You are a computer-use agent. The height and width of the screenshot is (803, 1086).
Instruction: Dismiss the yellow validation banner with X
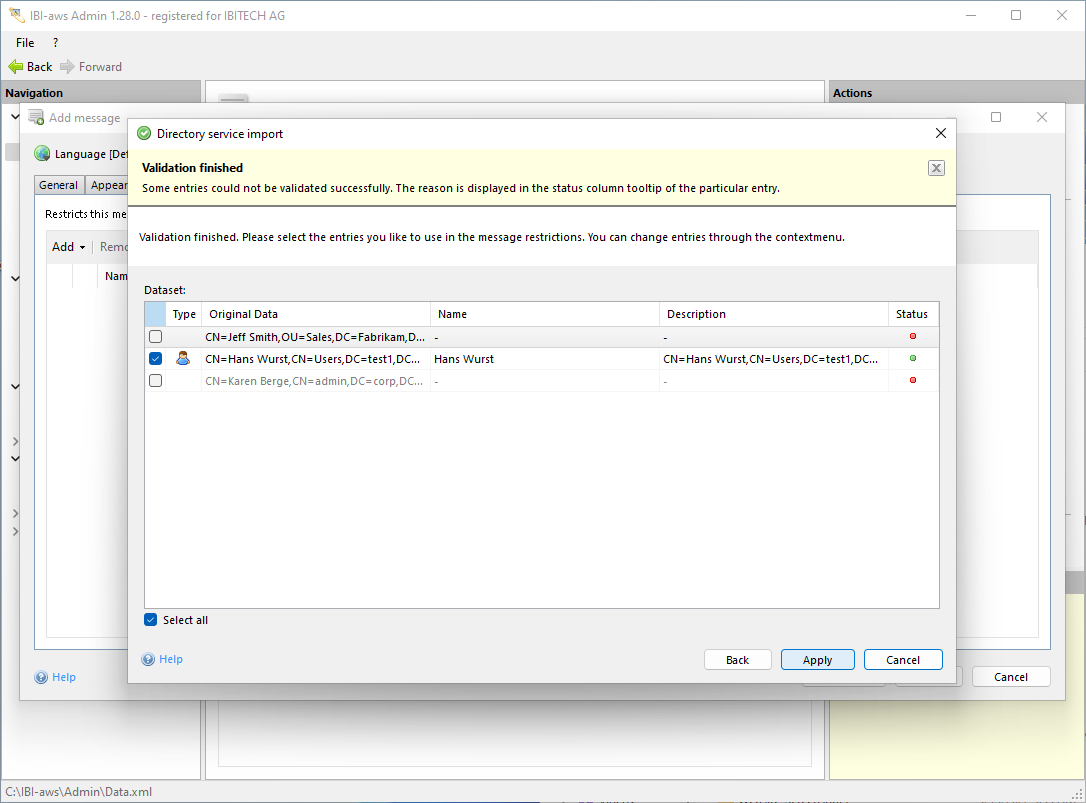[x=936, y=168]
